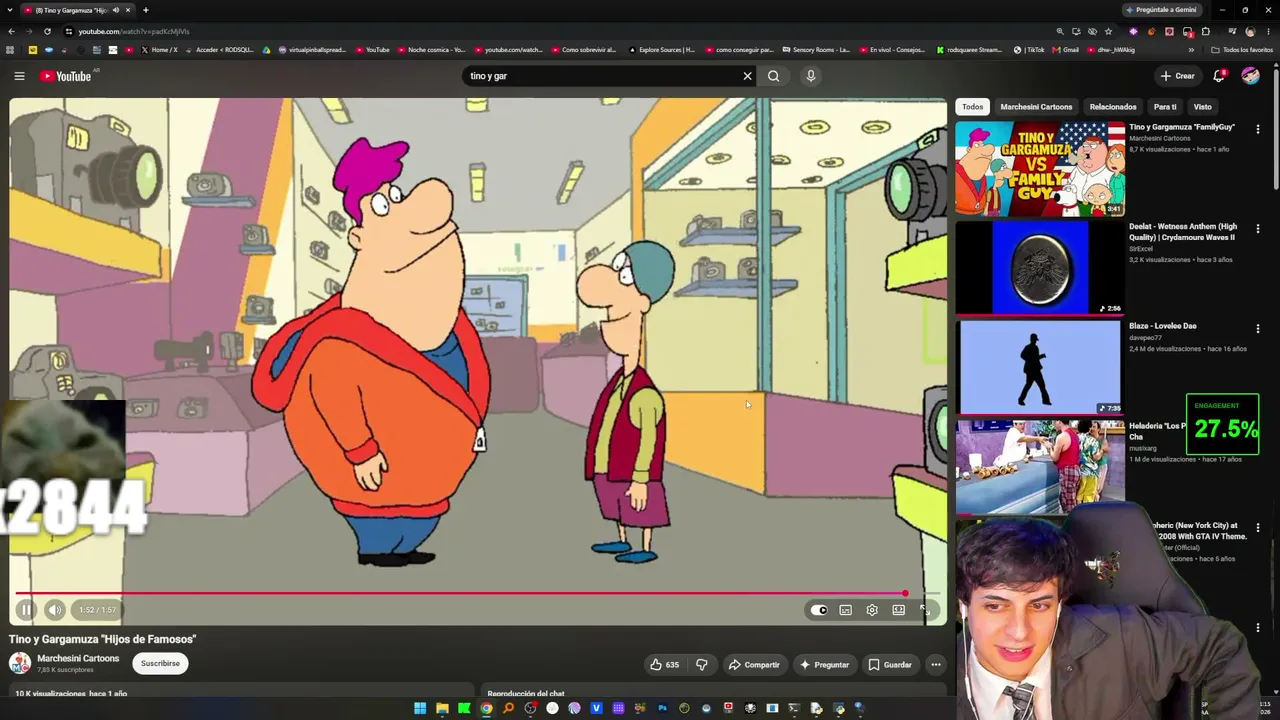Viewport: 1280px width, 720px height.
Task: Open the Tino y Gargamuza vs Family Guy thumbnail
Action: 1040,169
